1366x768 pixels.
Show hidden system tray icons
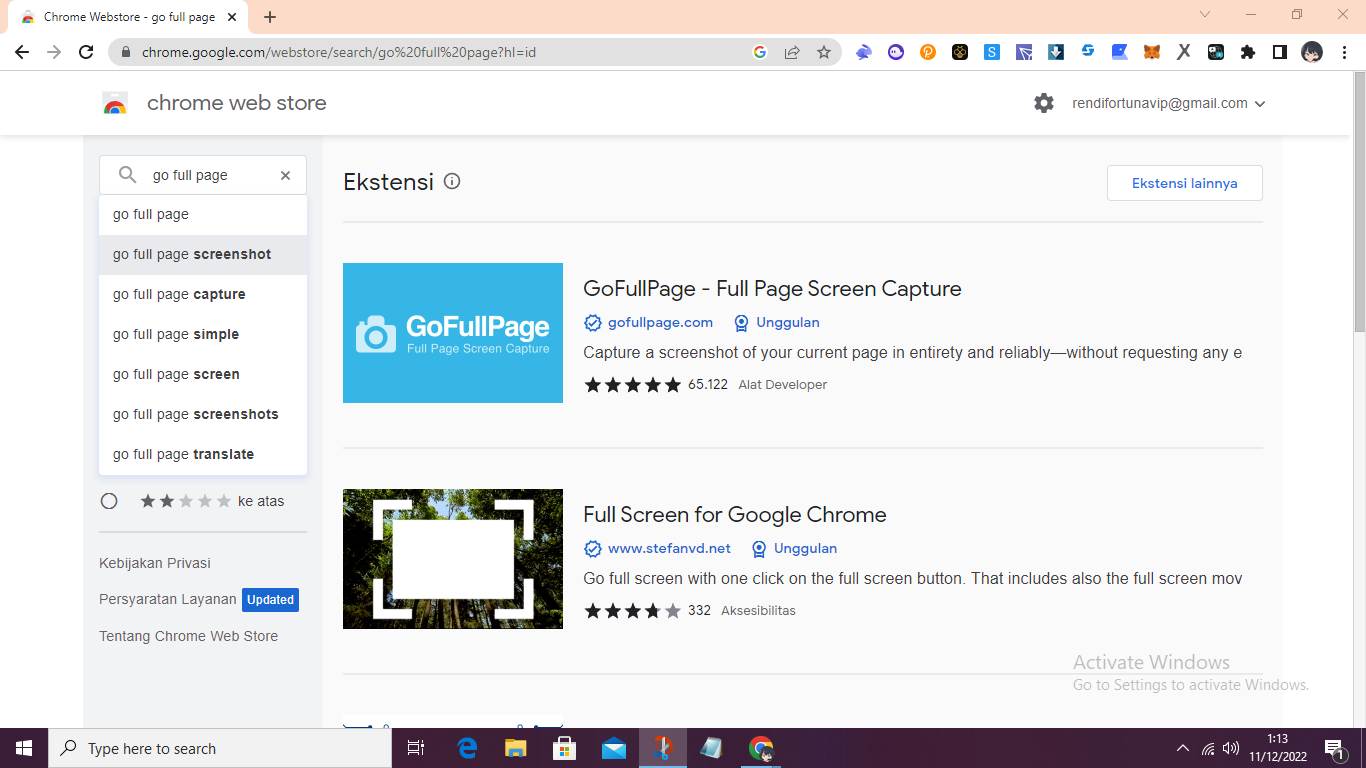[1183, 748]
